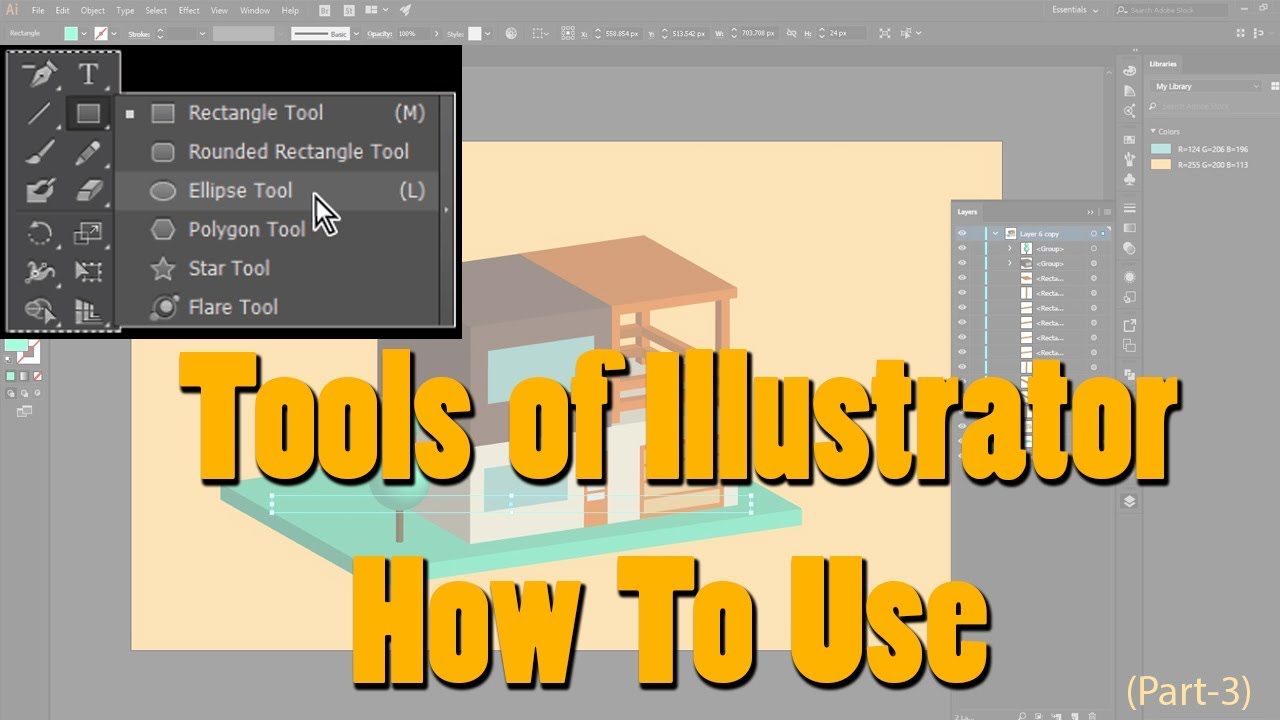The image size is (1280, 720).
Task: Open the My Library dropdown
Action: (x=1207, y=86)
